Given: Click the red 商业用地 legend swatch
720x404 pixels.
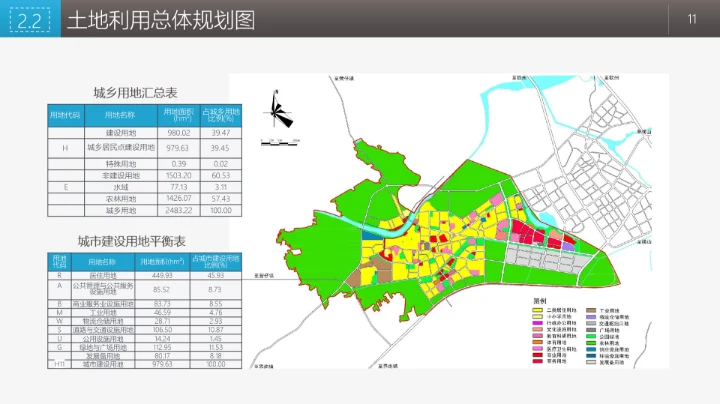Looking at the screenshot, I should [538, 355].
